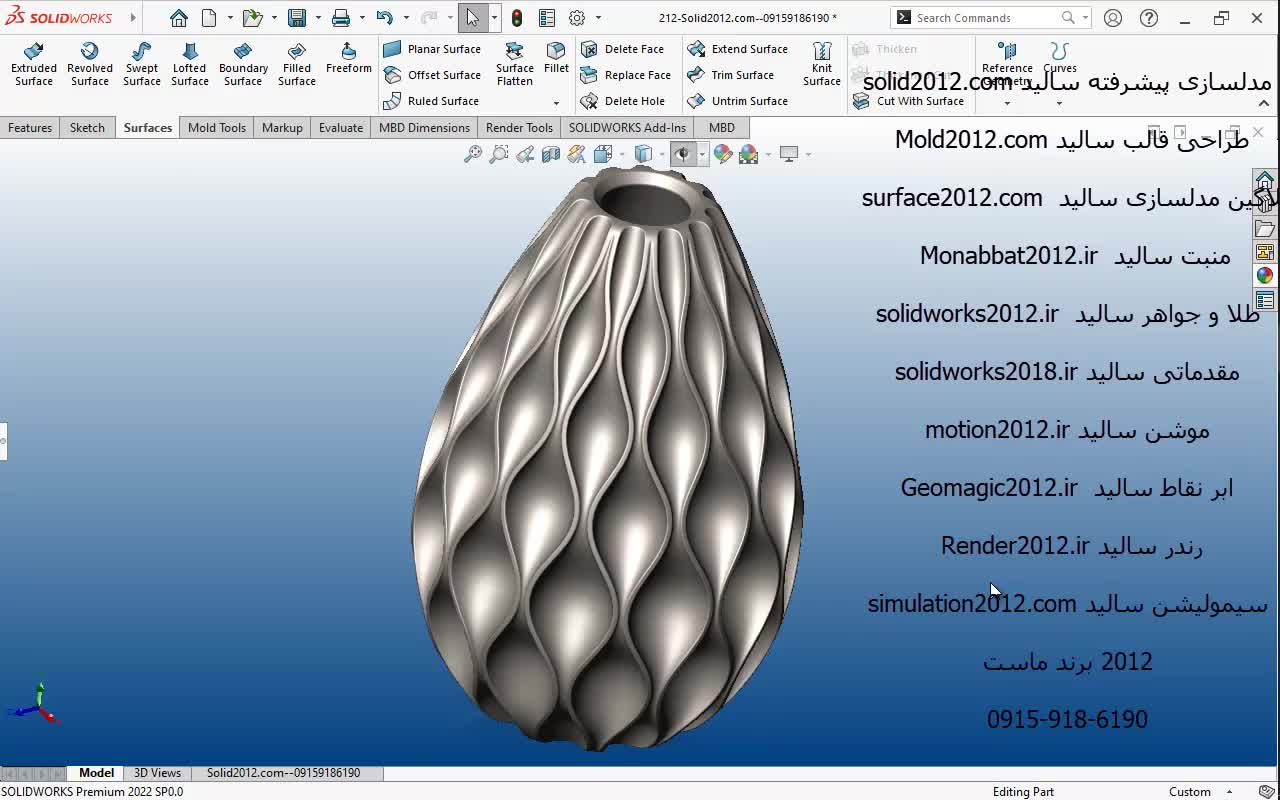Viewport: 1280px width, 800px height.
Task: Switch to the 3D Views bottom tab
Action: pos(157,773)
